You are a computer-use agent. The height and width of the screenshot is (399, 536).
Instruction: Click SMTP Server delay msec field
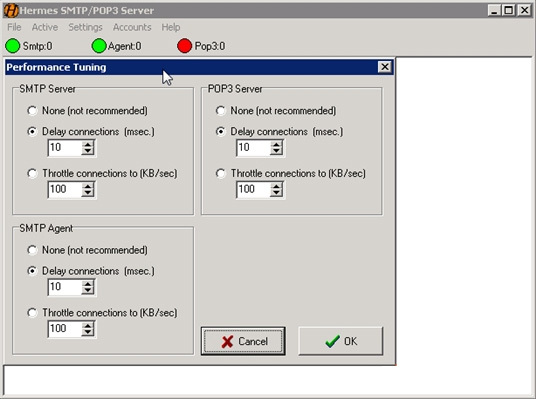pyautogui.click(x=65, y=148)
